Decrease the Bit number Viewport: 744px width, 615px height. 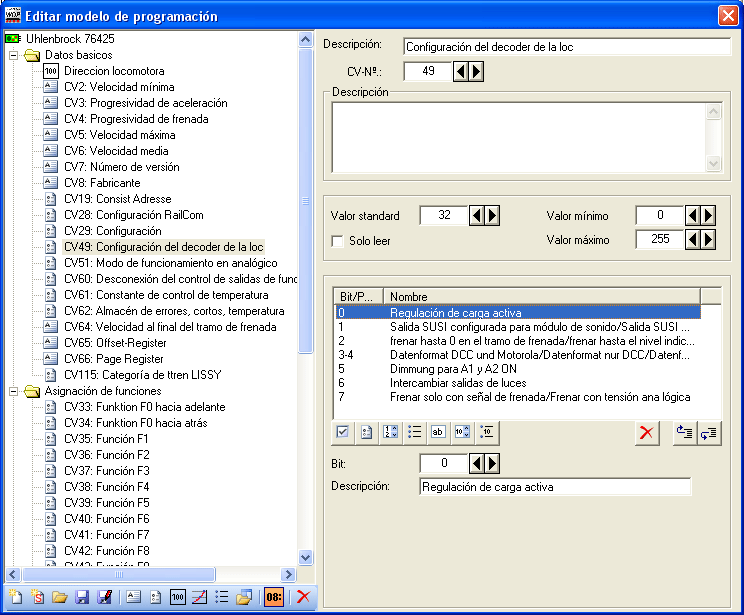pos(476,463)
